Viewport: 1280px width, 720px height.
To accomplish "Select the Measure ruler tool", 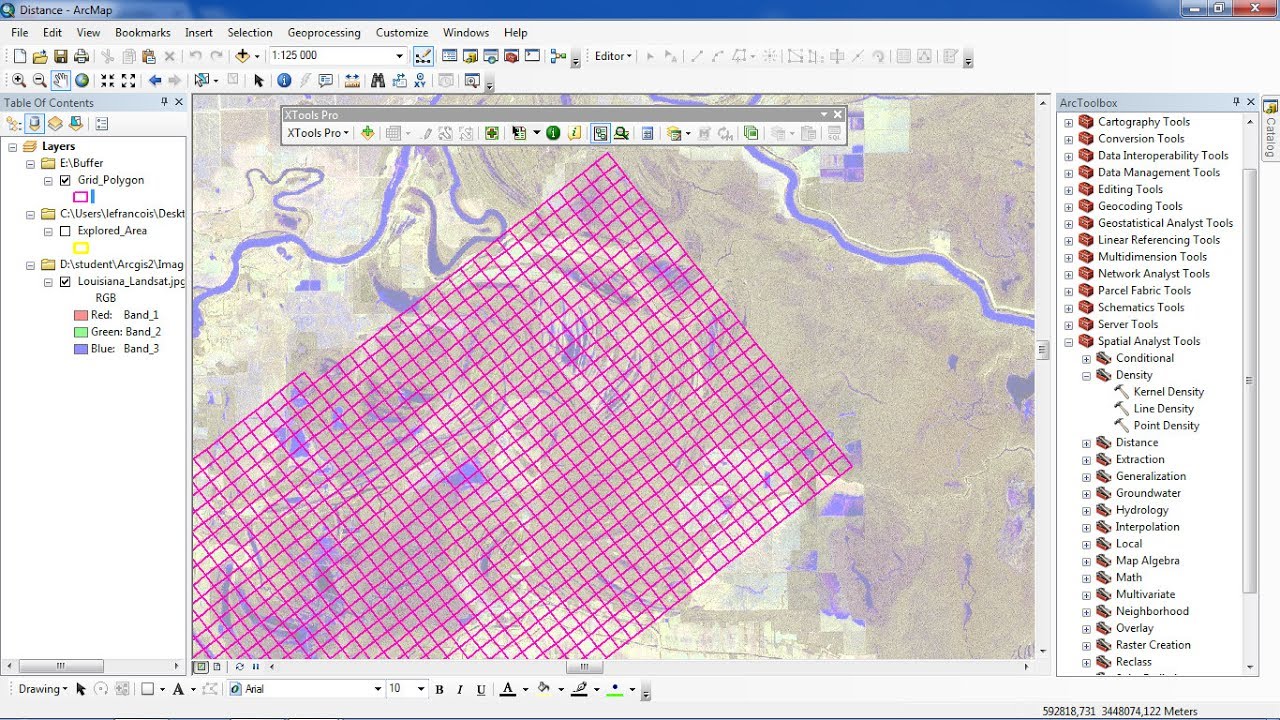I will (352, 80).
